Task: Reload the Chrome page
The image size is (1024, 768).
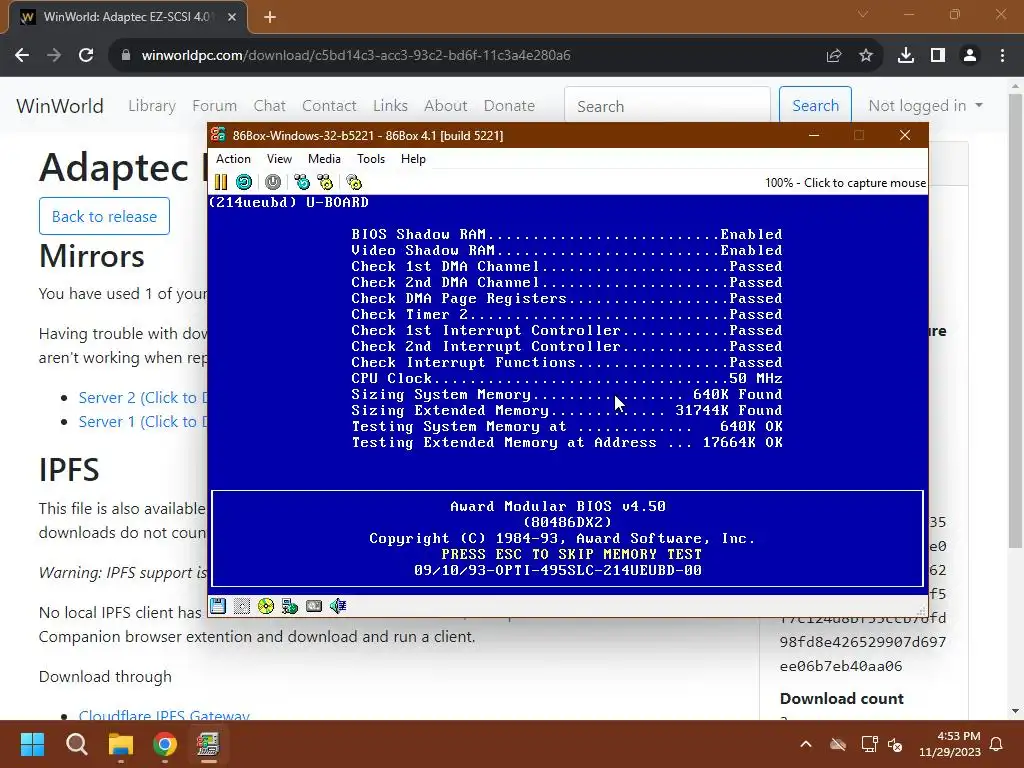Action: coord(86,56)
